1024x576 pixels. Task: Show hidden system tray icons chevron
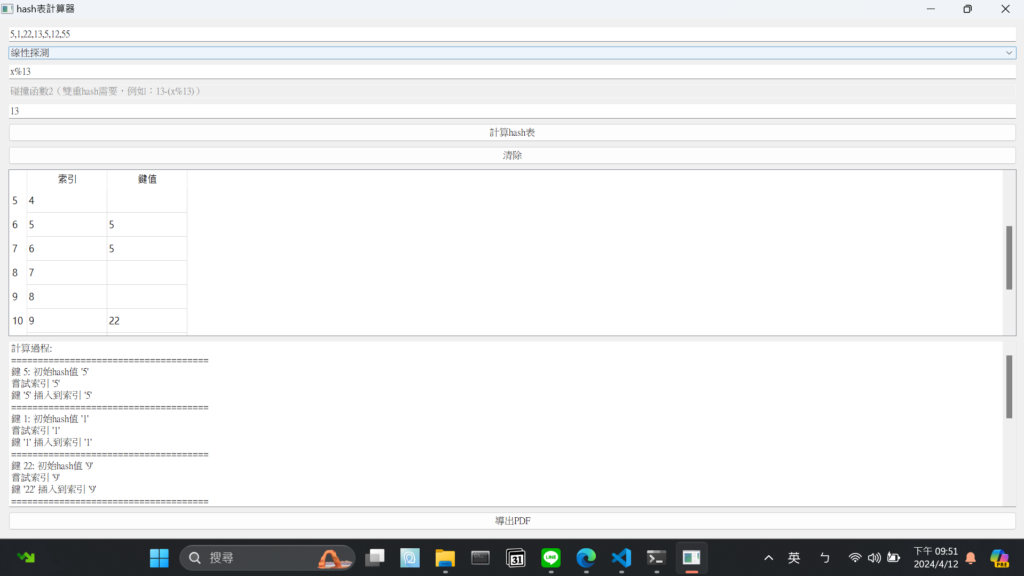point(768,557)
